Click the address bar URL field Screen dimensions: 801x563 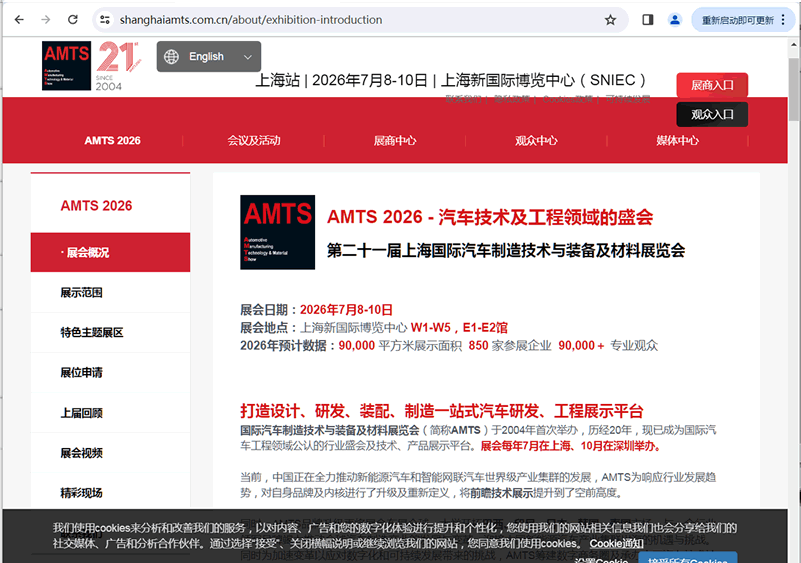(350, 19)
